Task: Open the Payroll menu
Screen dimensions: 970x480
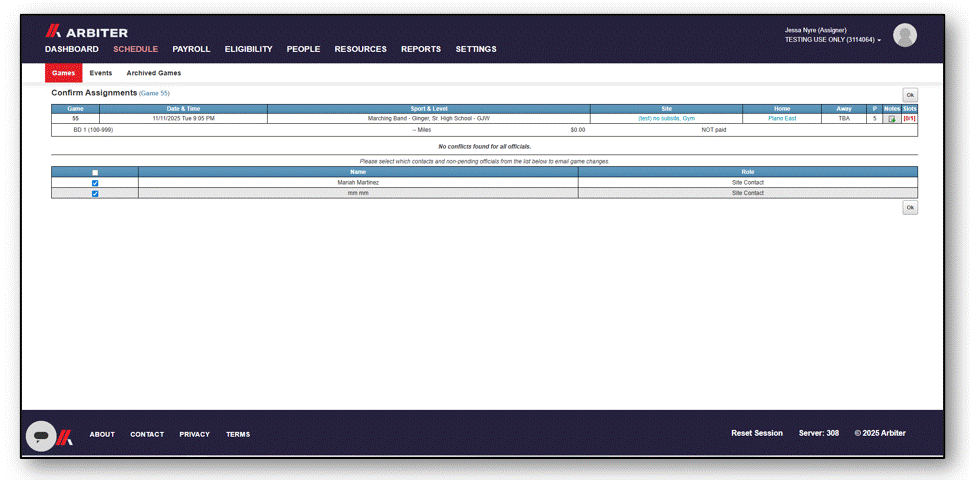Action: pos(191,49)
